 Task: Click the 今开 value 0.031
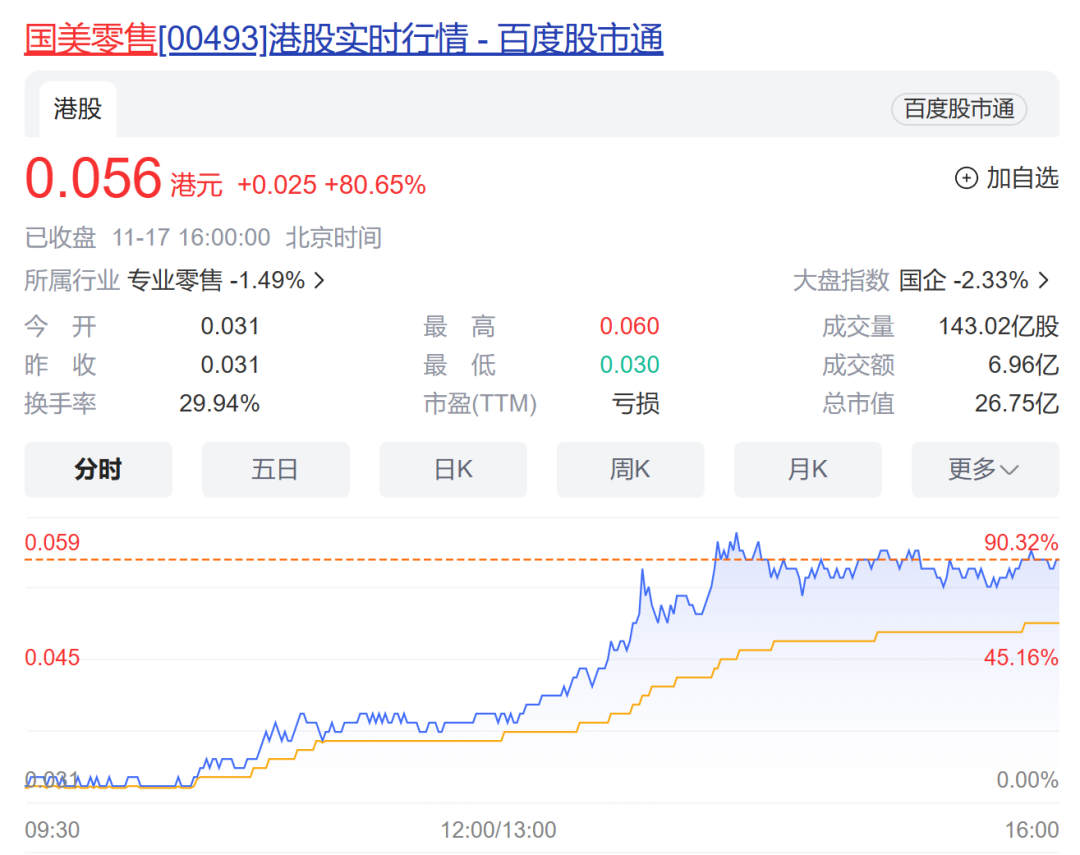pos(230,326)
